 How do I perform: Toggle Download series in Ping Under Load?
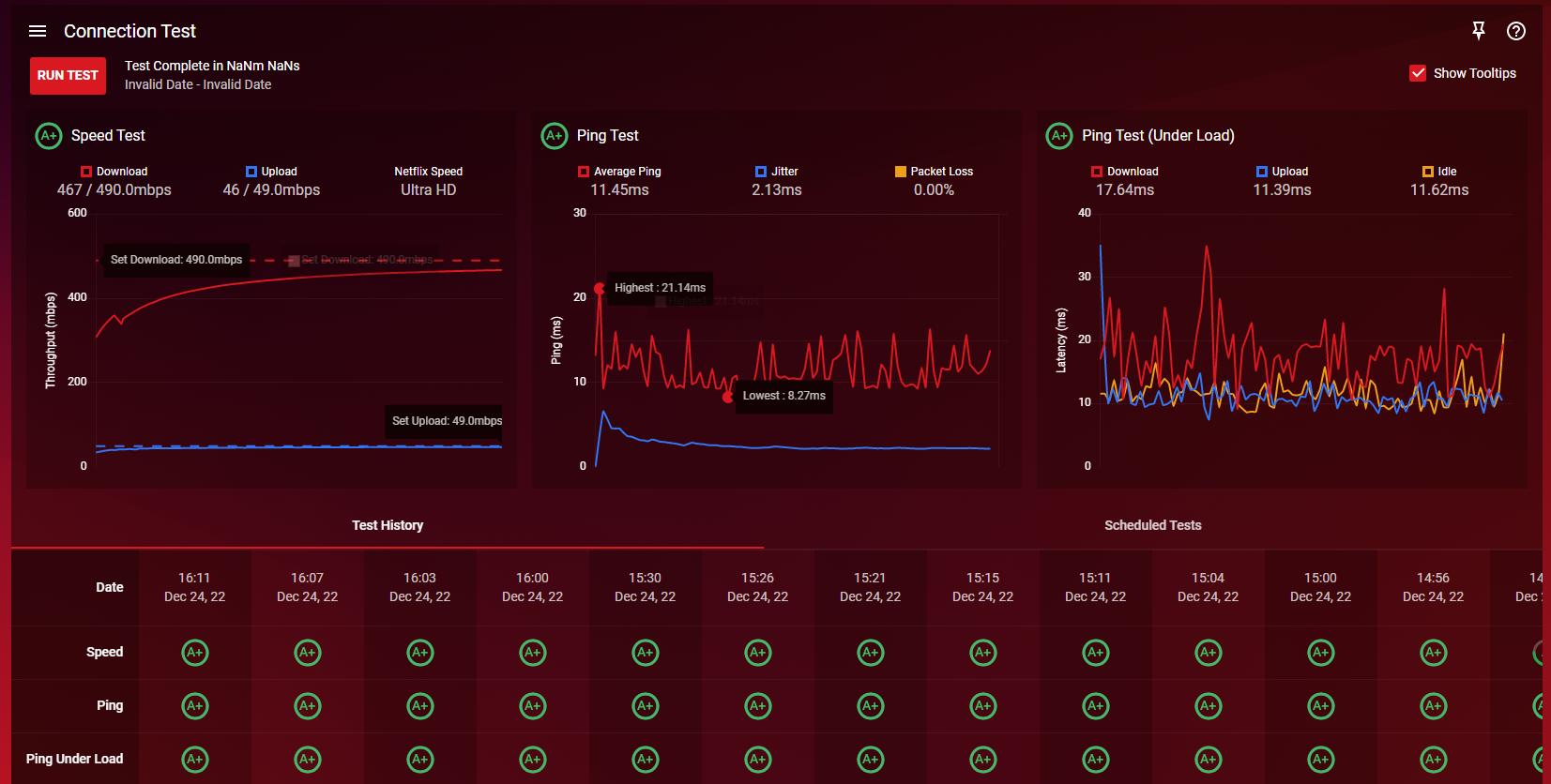pyautogui.click(x=1125, y=172)
